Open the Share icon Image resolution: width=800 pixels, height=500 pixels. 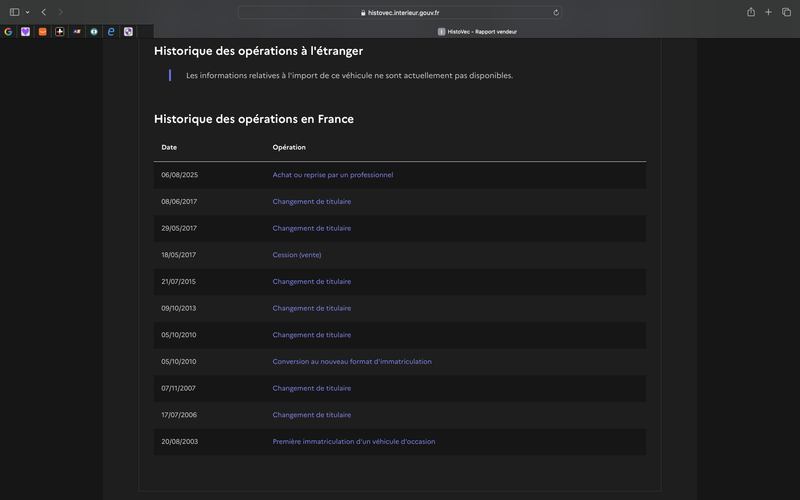[x=751, y=12]
